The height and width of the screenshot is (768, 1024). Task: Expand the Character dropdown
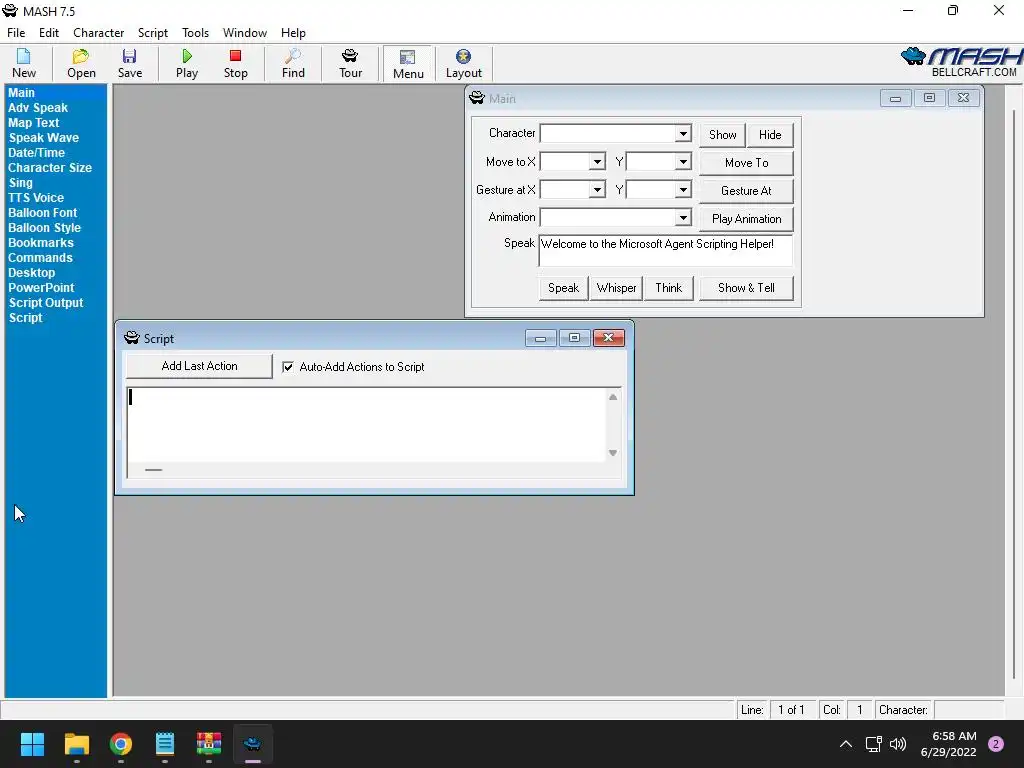[x=683, y=133]
